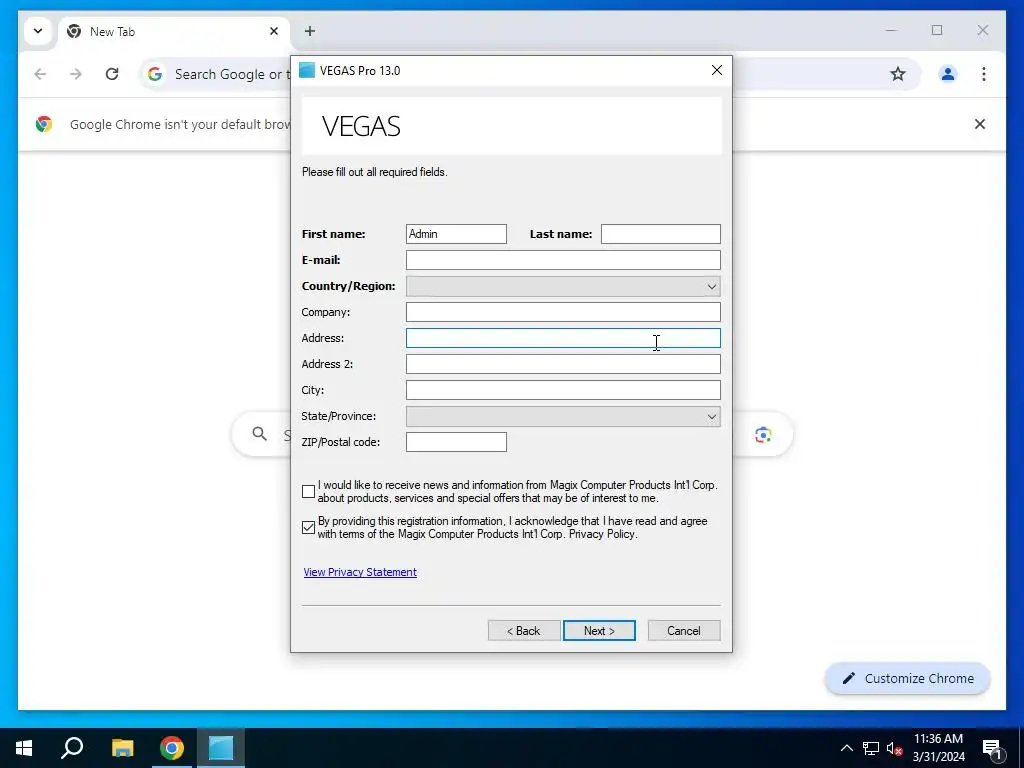
Task: Enable the news and information checkbox
Action: pos(308,491)
